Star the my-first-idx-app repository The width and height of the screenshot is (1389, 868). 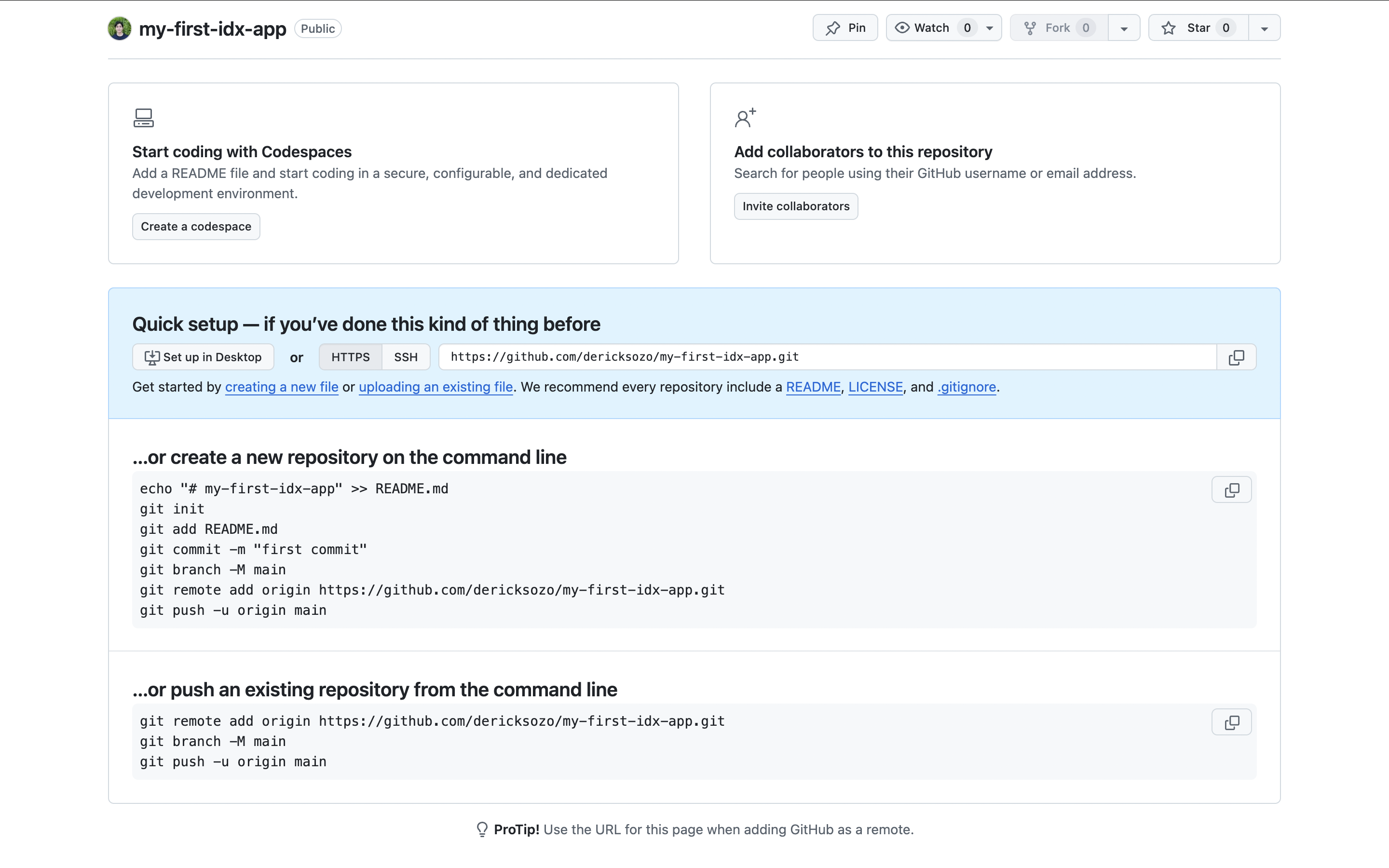pos(1198,27)
